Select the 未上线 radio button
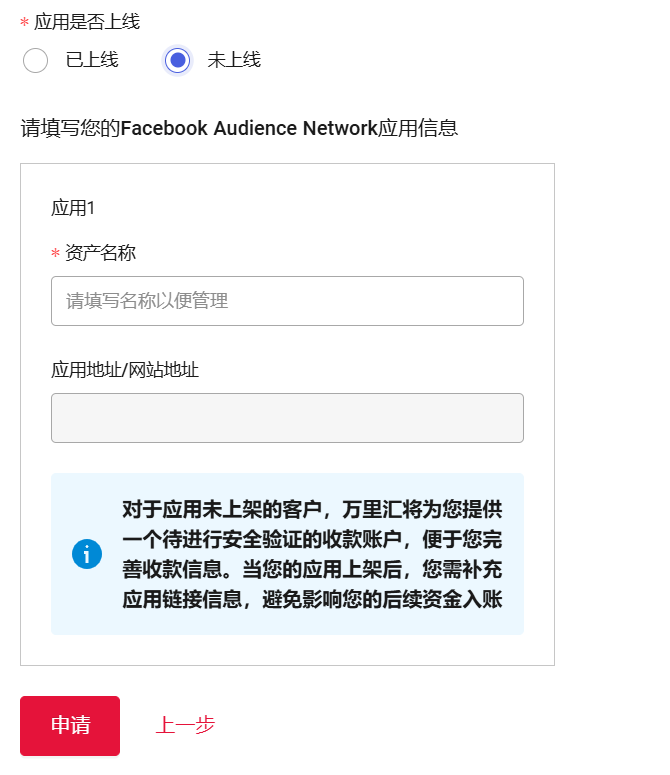This screenshot has width=670, height=775. [177, 61]
